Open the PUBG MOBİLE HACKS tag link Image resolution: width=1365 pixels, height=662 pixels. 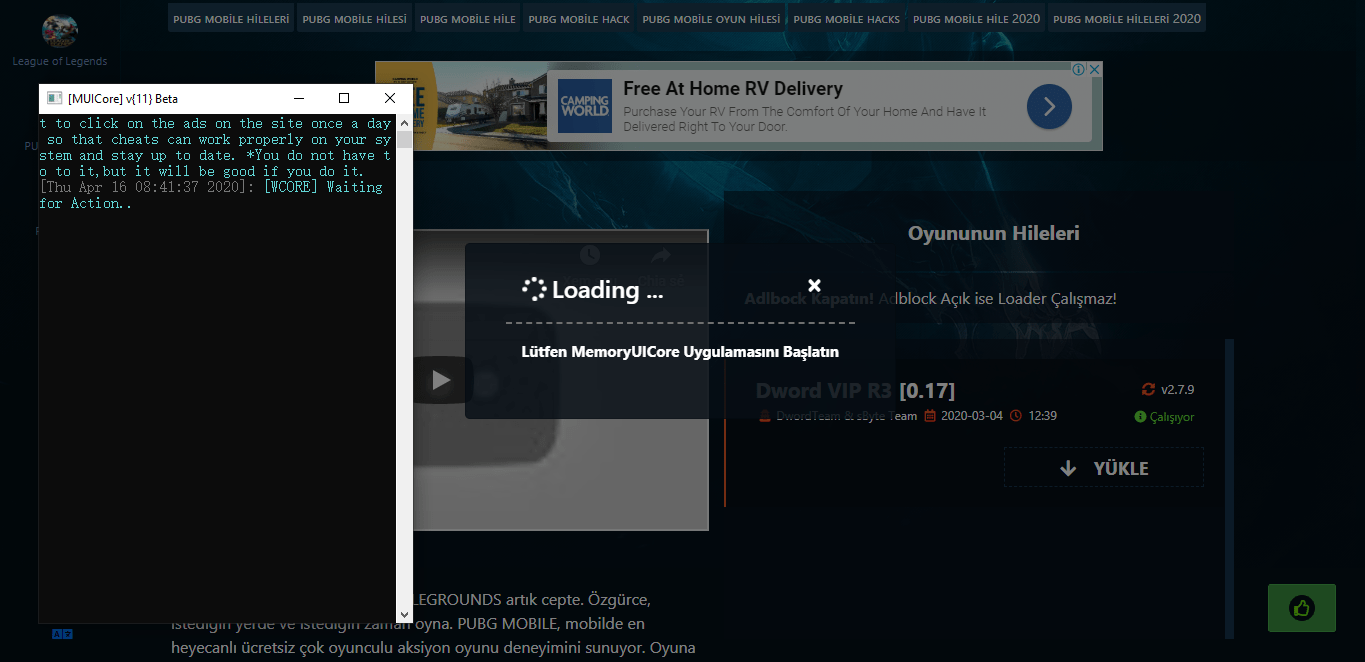[x=846, y=18]
